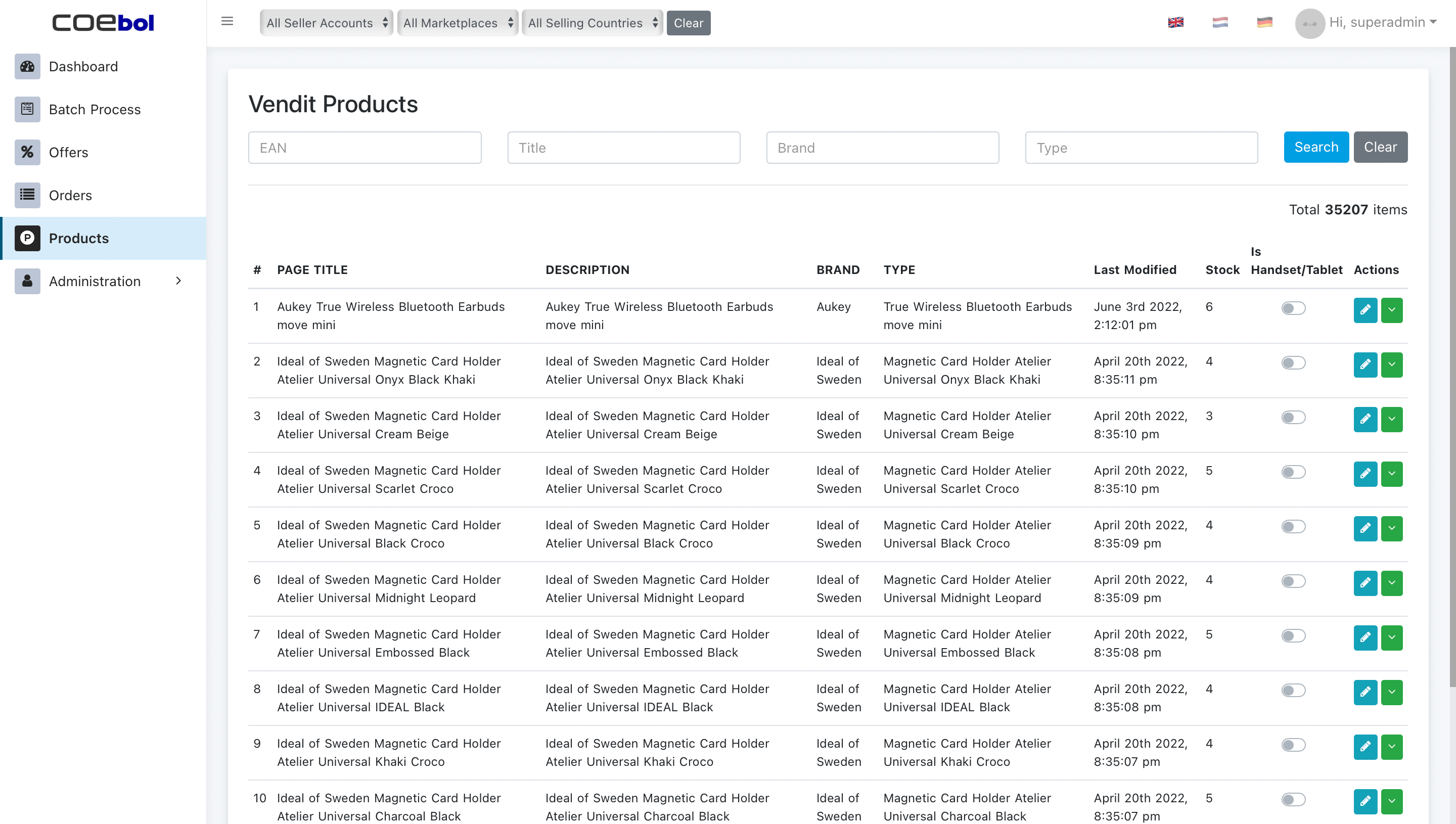Toggle handset switch for Black Croco row
Screen dimensions: 1456x824
(x=1293, y=527)
